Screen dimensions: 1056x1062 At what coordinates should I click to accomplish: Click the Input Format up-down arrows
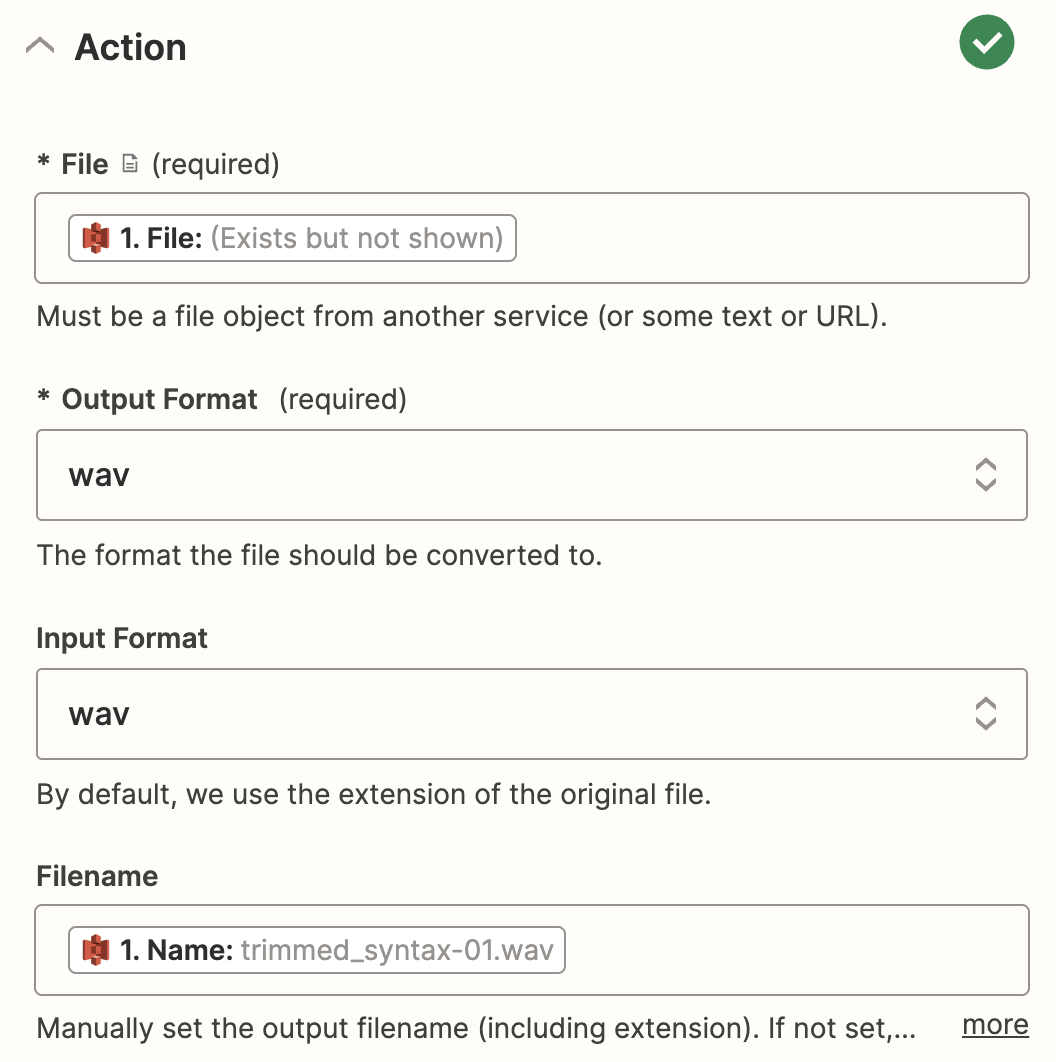click(986, 714)
